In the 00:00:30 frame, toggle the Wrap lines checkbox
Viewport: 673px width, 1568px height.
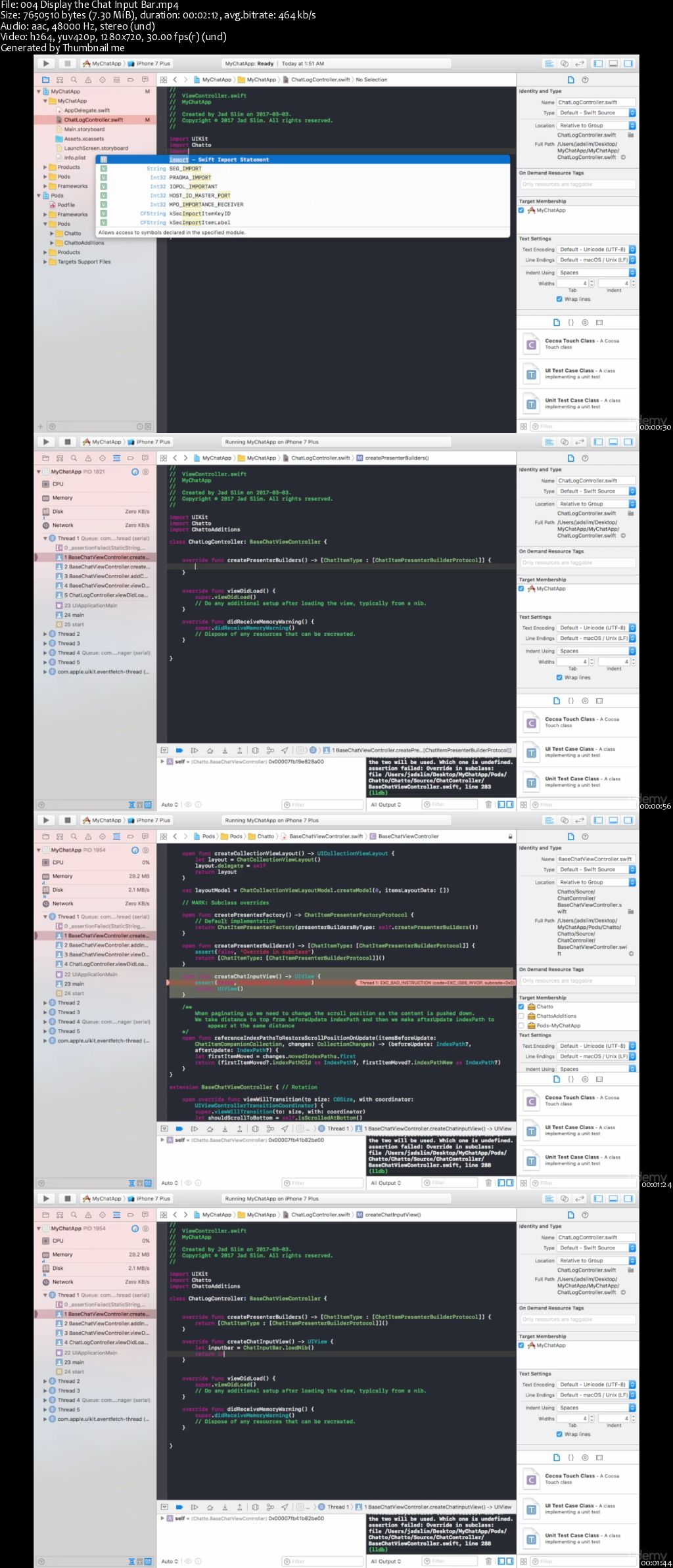pos(559,299)
